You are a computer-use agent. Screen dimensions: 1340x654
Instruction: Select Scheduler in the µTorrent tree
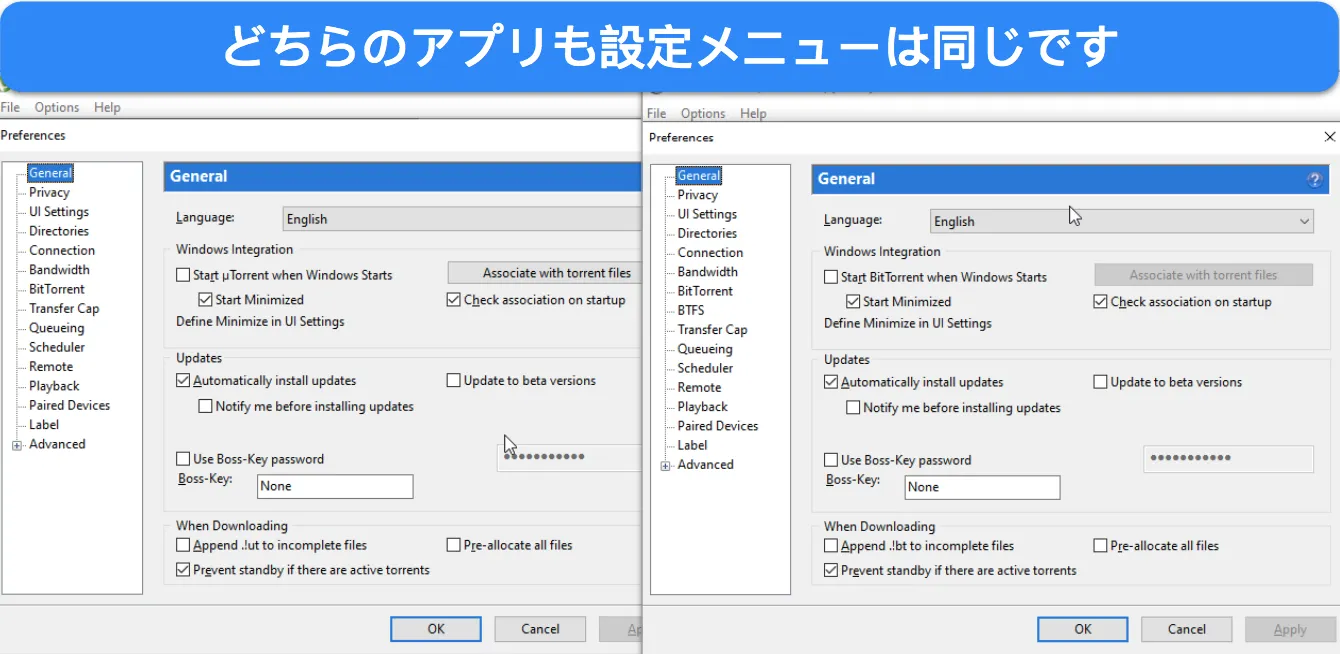(57, 347)
